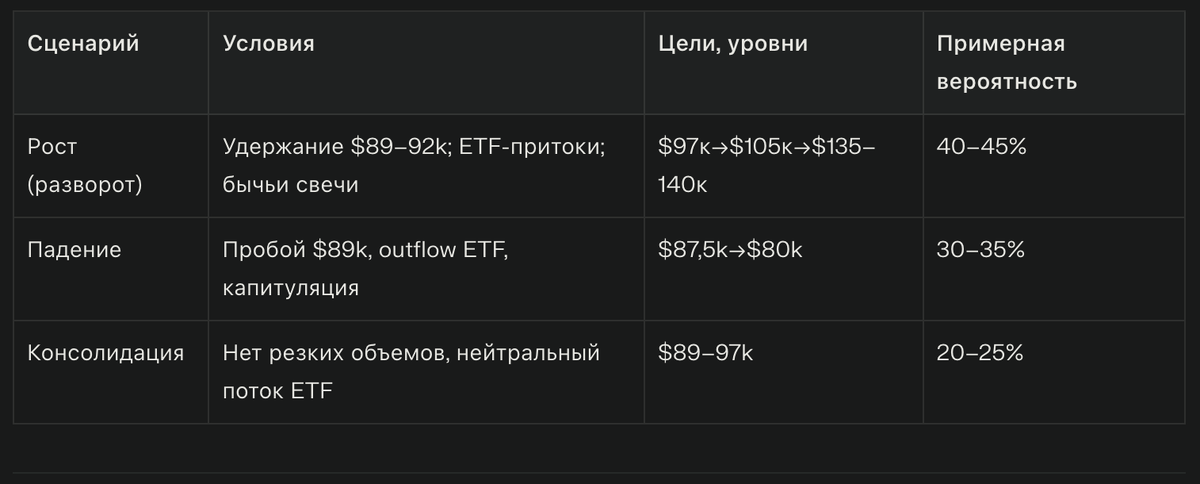Select the 20–25% probability value

pyautogui.click(x=980, y=353)
